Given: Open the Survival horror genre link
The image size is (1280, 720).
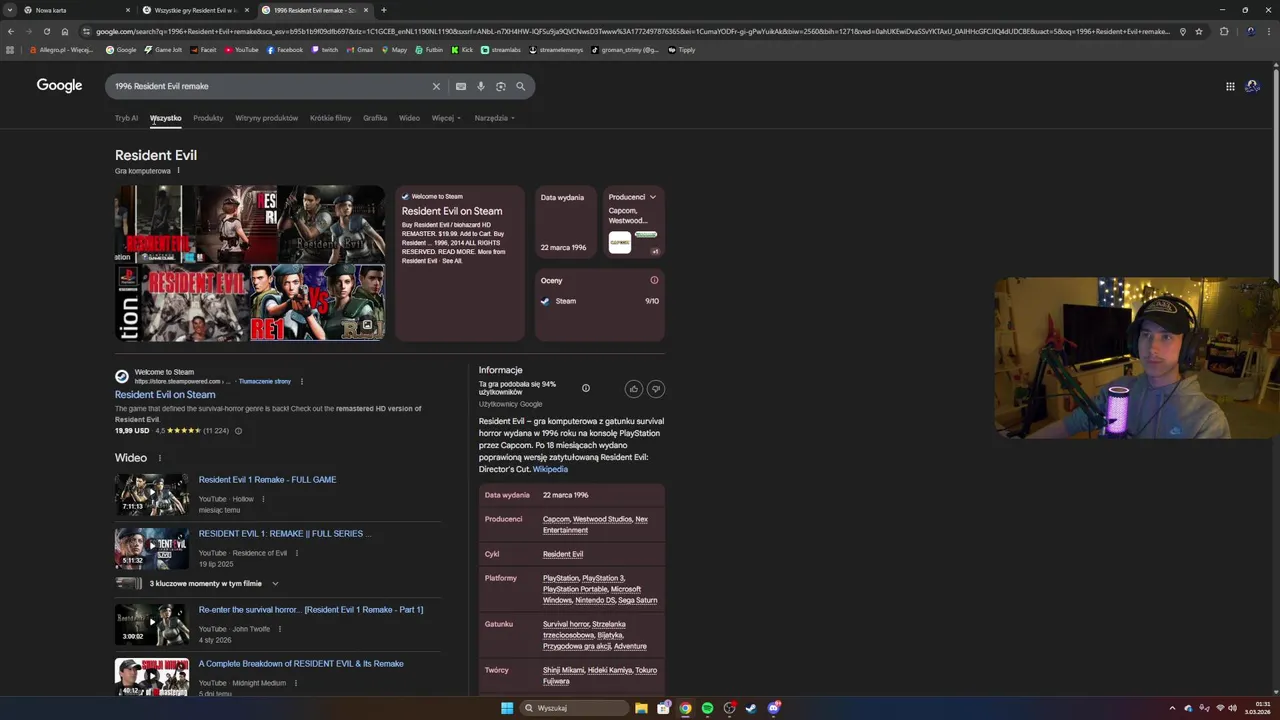Looking at the screenshot, I should pyautogui.click(x=566, y=624).
